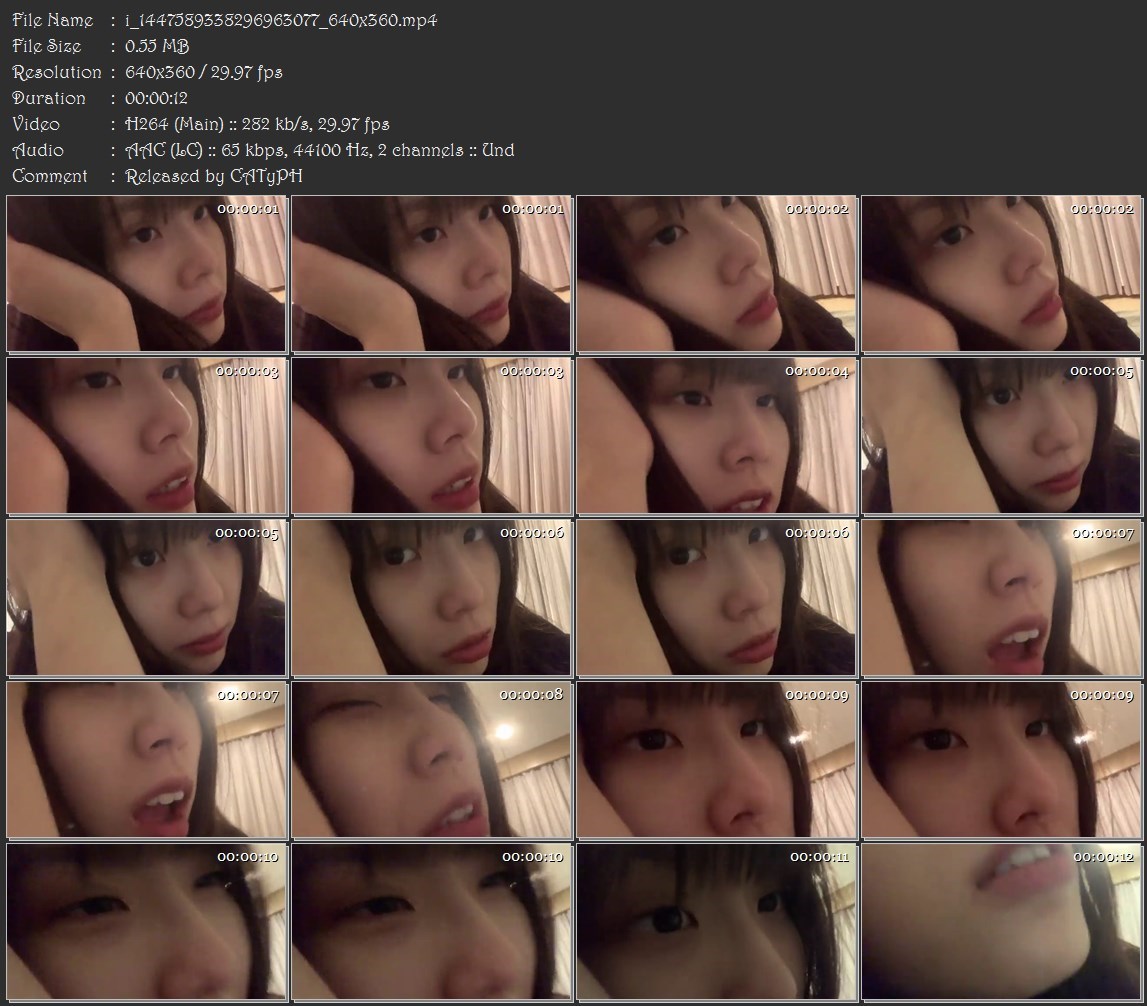This screenshot has height=1006, width=1147.
Task: Select the resolution value 640x360 / 29.97 fps
Action: (x=203, y=72)
